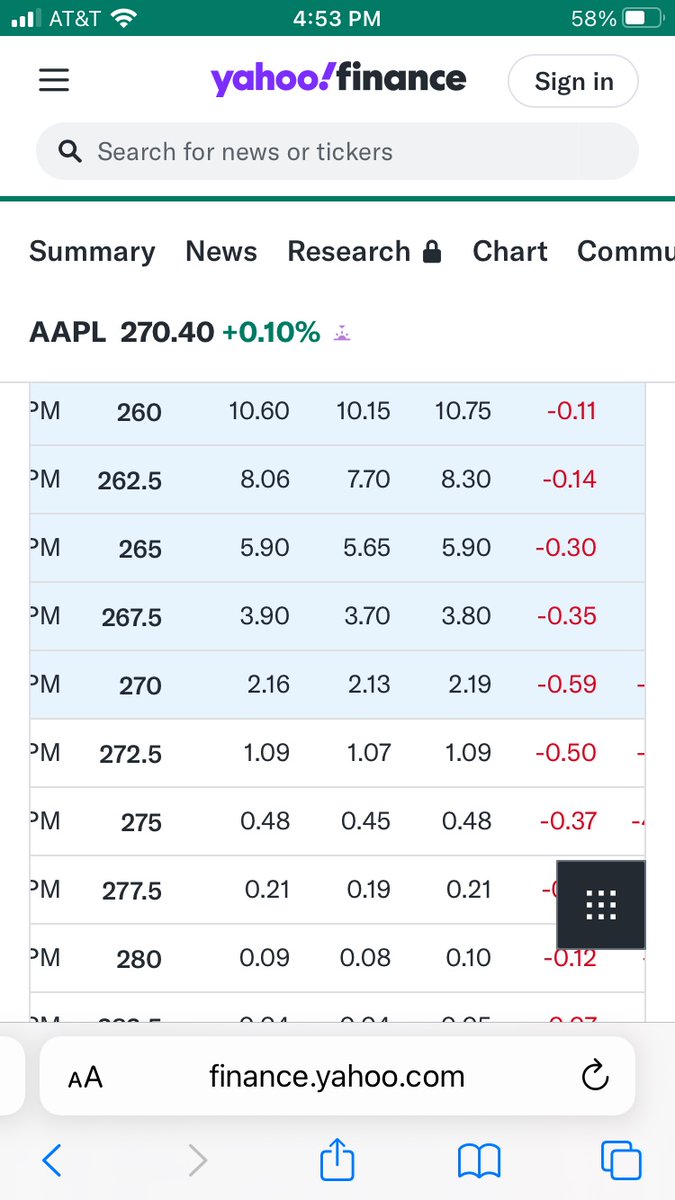The width and height of the screenshot is (675, 1200).
Task: Select the 270 strike price link
Action: pyautogui.click(x=140, y=686)
